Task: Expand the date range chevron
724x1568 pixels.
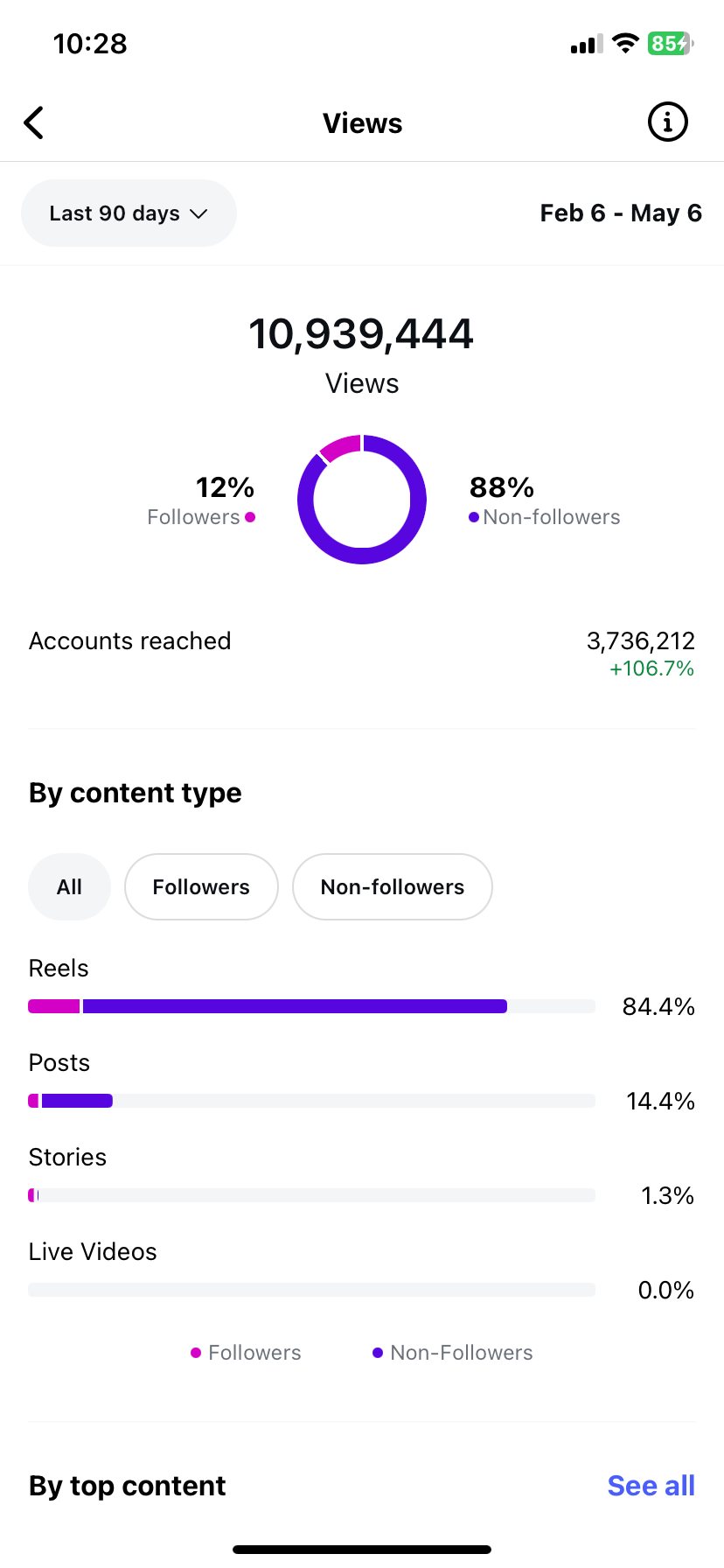Action: 199,214
